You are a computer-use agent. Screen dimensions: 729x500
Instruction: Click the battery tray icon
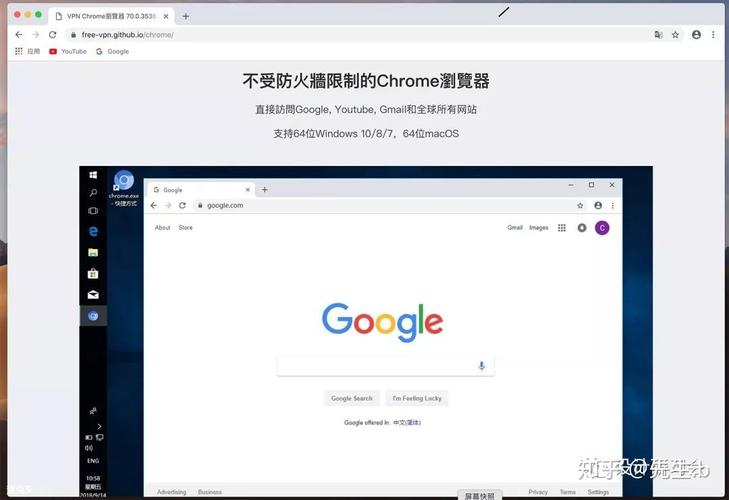click(x=88, y=437)
